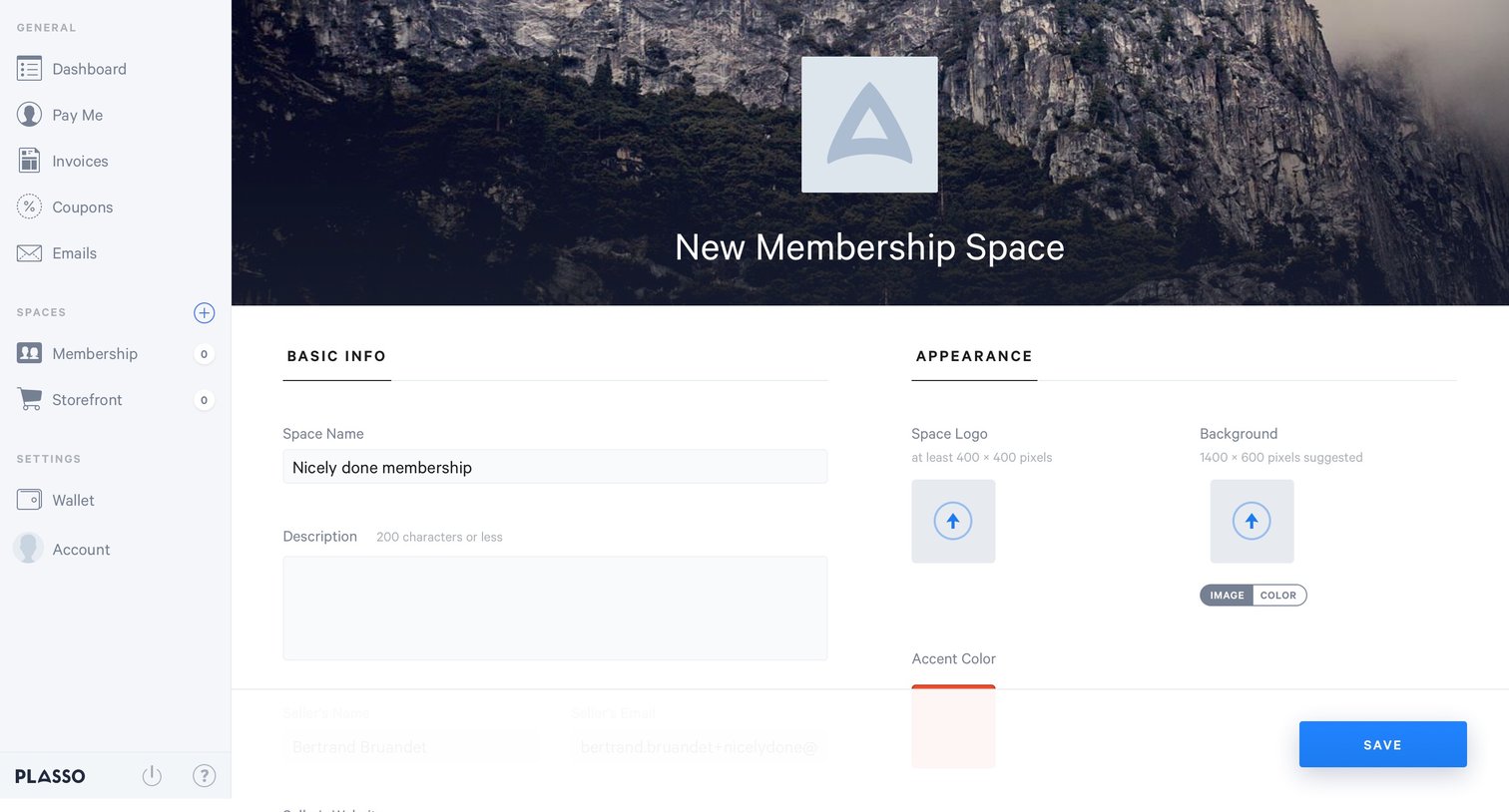Image resolution: width=1509 pixels, height=812 pixels.
Task: Click the PLASSO logo
Action: [x=50, y=776]
